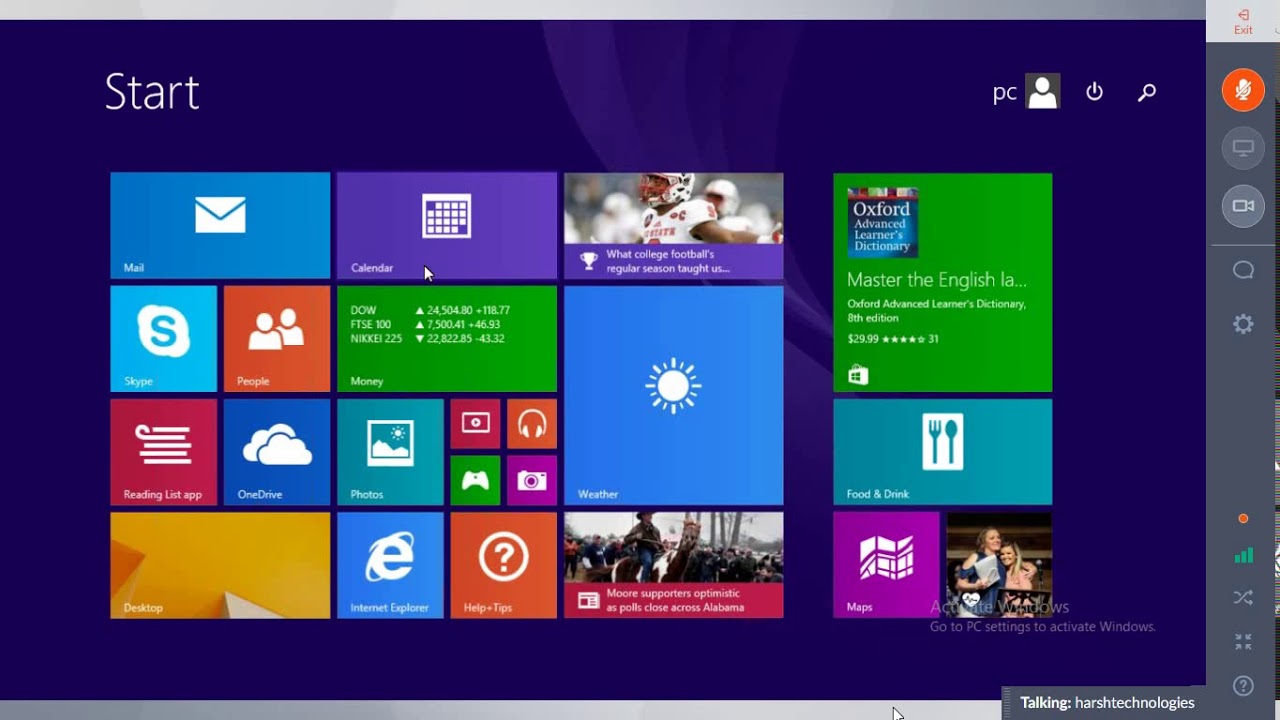Open the help question mark in the sidebar
Image resolution: width=1280 pixels, height=720 pixels.
pos(1243,686)
